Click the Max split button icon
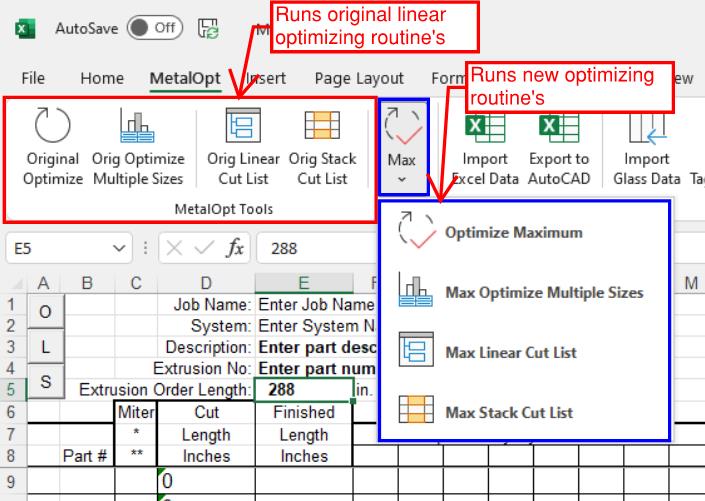Image resolution: width=705 pixels, height=501 pixels. (x=403, y=126)
